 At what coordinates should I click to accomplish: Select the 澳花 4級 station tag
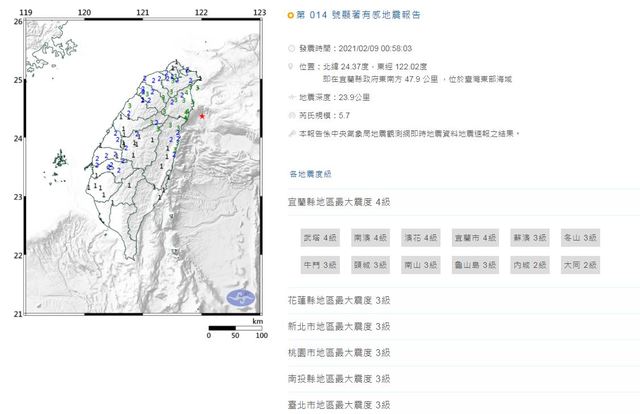coord(420,238)
